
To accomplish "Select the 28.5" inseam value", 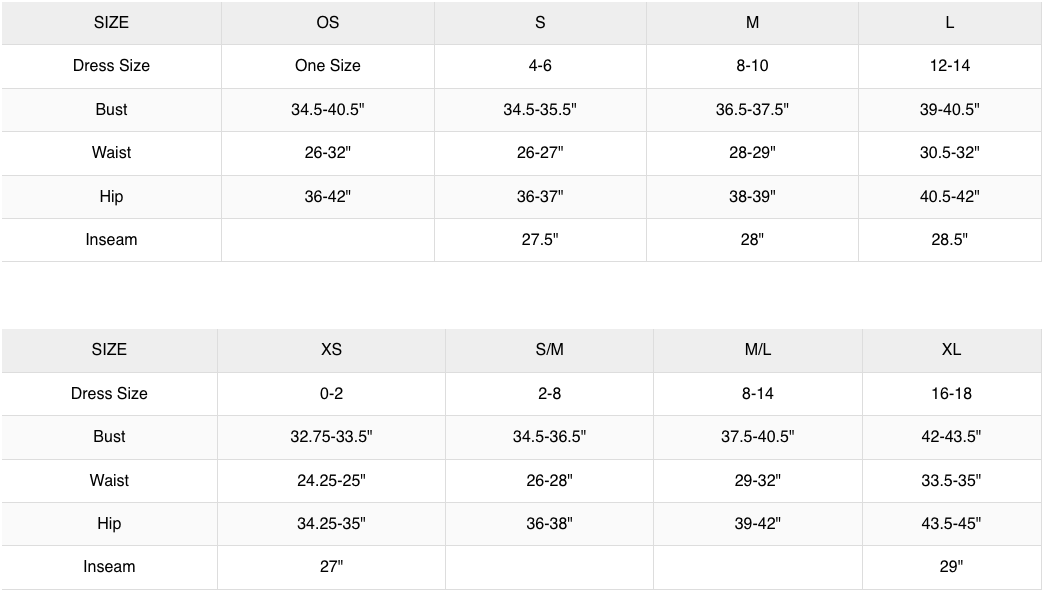I will pos(949,240).
